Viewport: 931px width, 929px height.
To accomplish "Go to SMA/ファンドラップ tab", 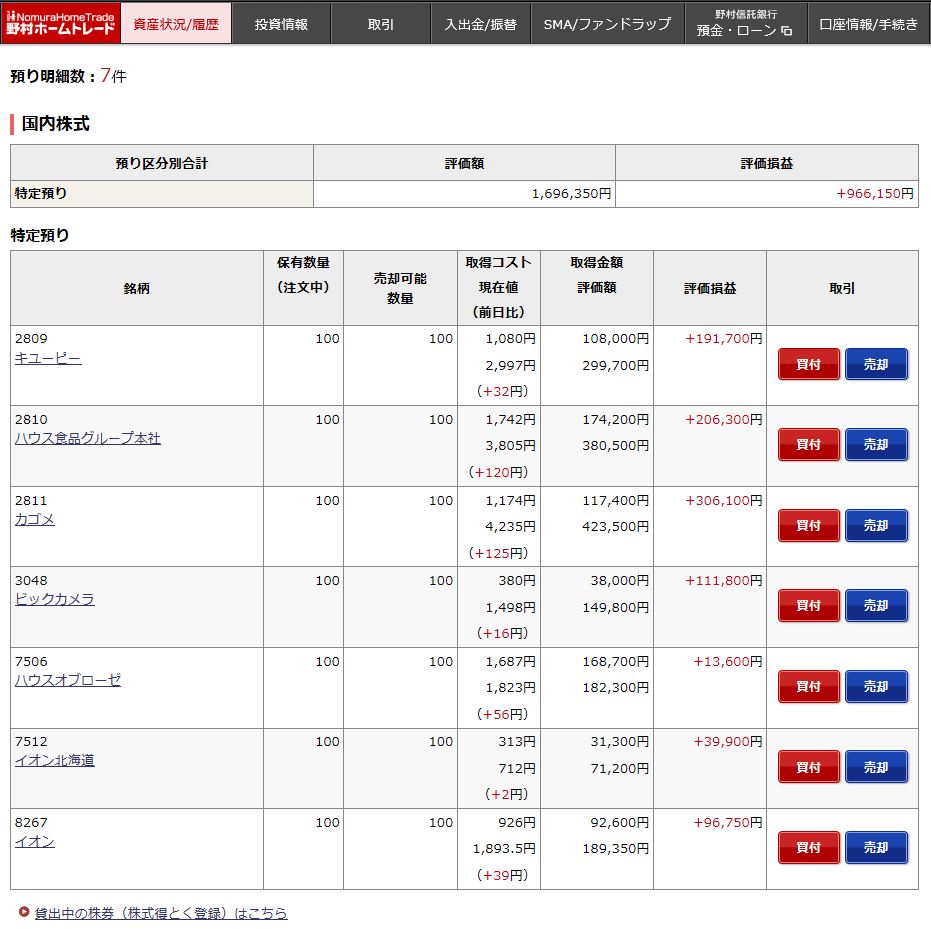I will click(x=607, y=23).
